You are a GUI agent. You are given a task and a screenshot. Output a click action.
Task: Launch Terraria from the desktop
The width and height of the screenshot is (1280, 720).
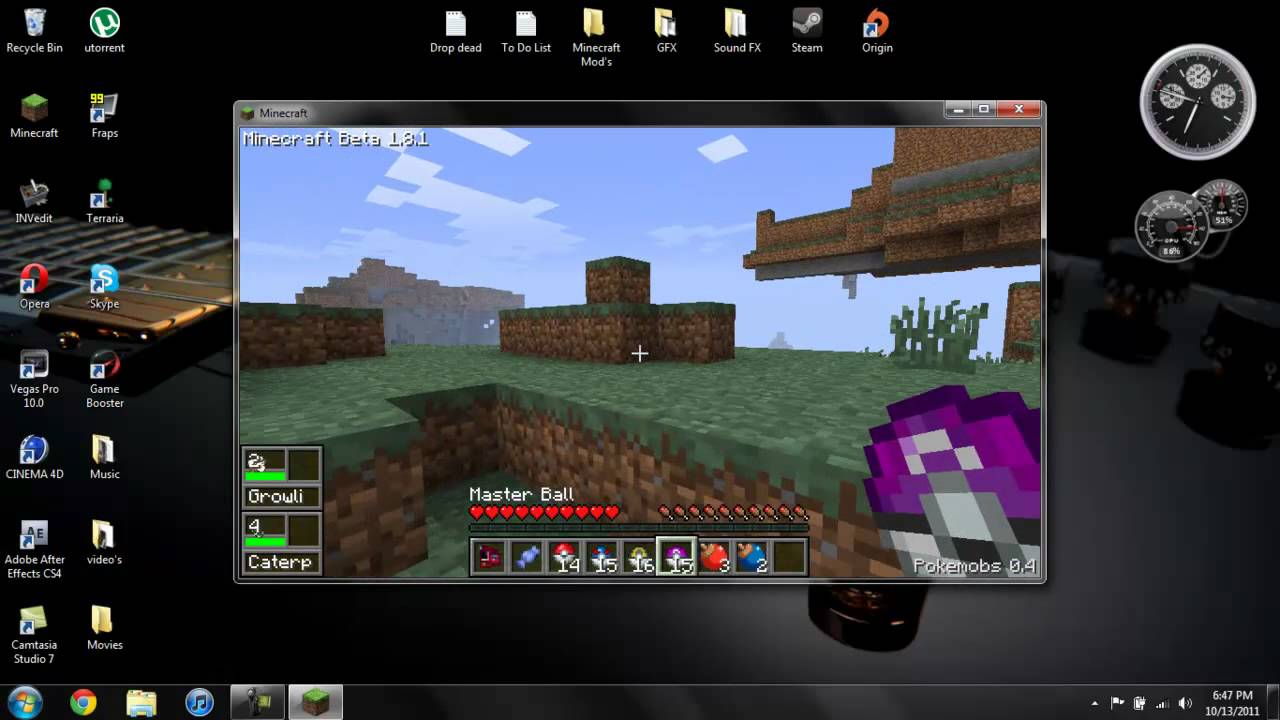104,201
